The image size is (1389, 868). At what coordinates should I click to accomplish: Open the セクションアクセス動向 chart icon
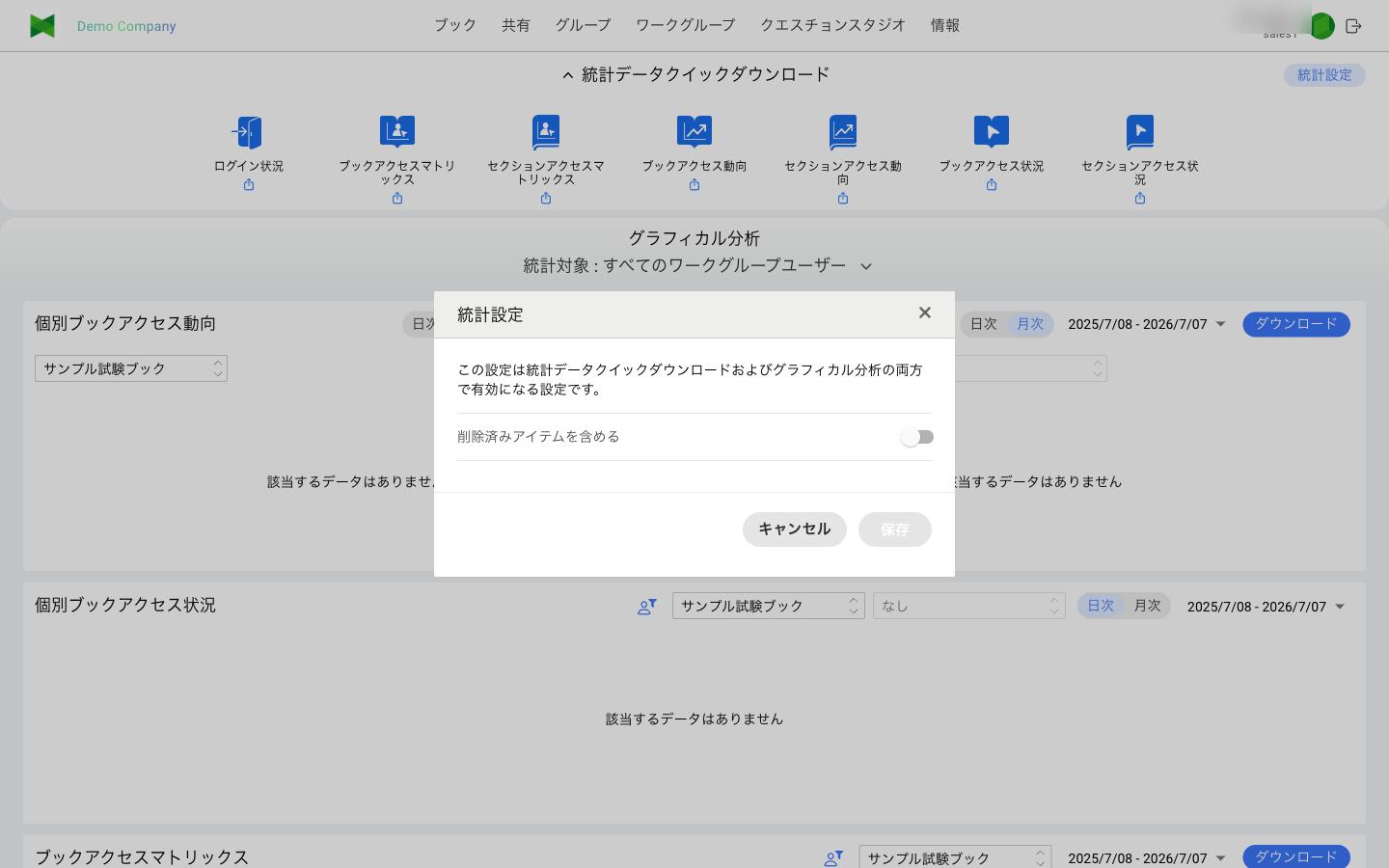pos(843,132)
